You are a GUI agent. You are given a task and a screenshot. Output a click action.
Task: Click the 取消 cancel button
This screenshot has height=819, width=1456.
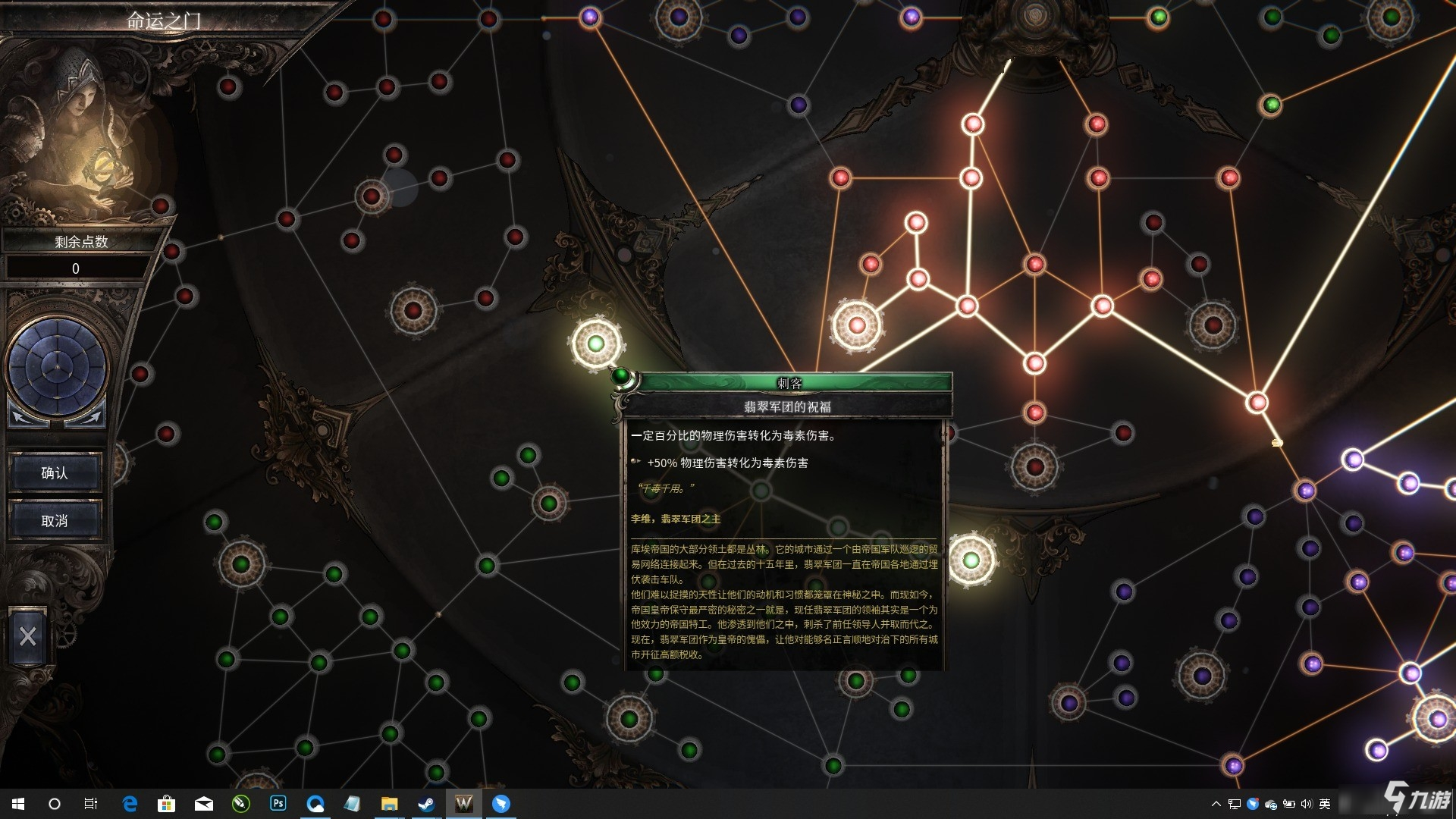coord(55,521)
